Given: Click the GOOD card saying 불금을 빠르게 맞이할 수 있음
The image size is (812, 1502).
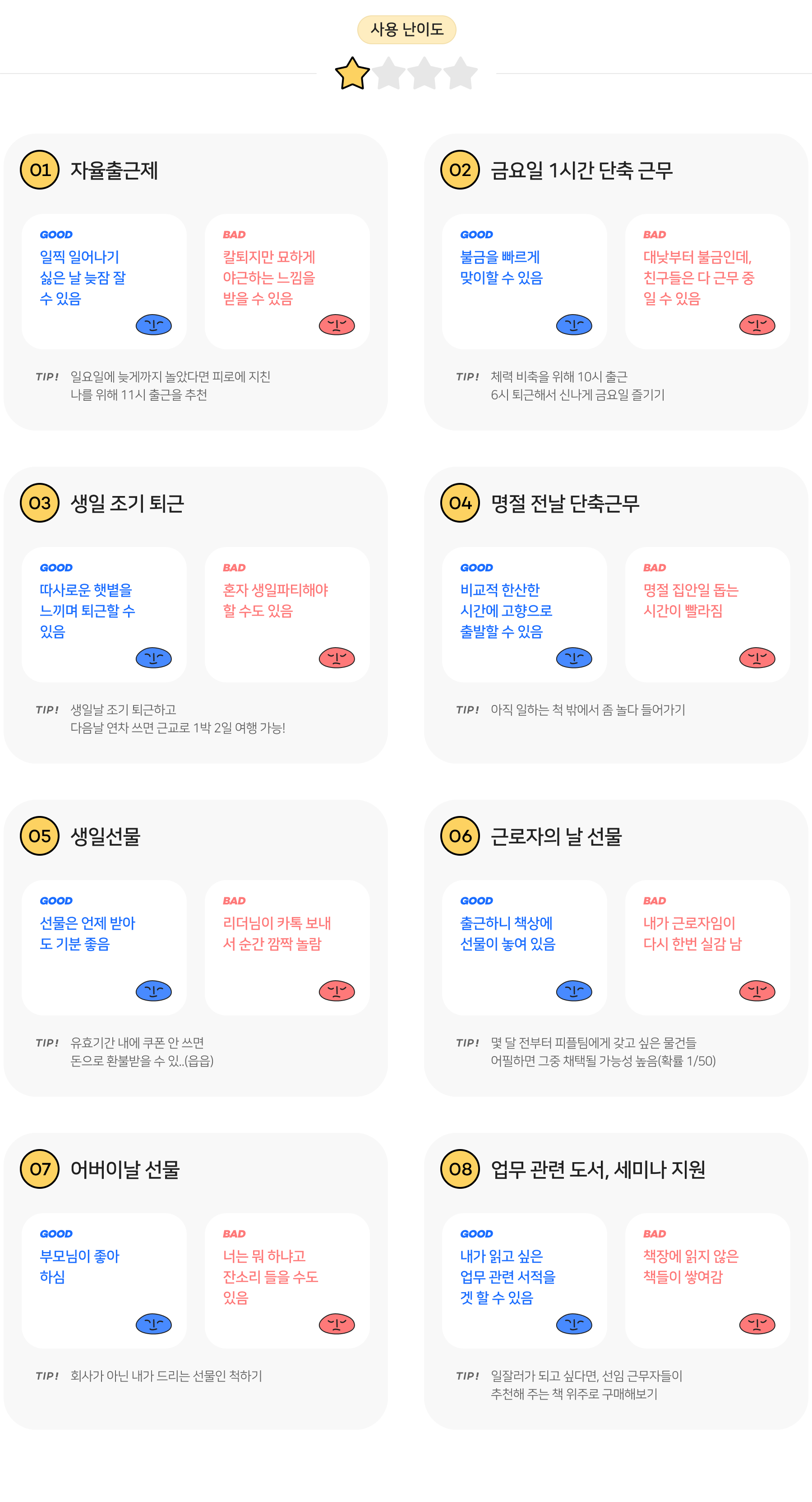Looking at the screenshot, I should pos(524,281).
